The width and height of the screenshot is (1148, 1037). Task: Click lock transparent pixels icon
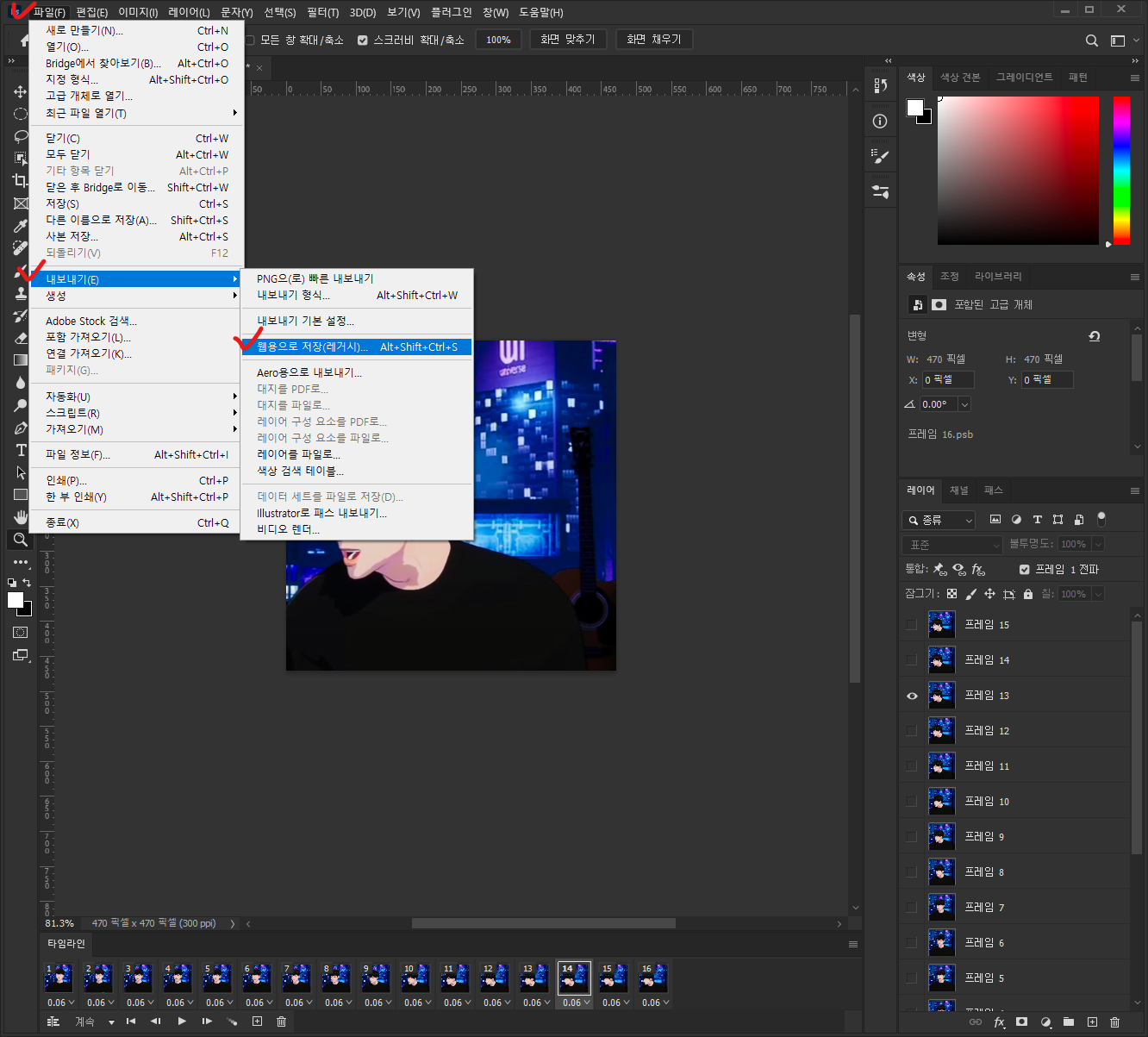coord(951,594)
